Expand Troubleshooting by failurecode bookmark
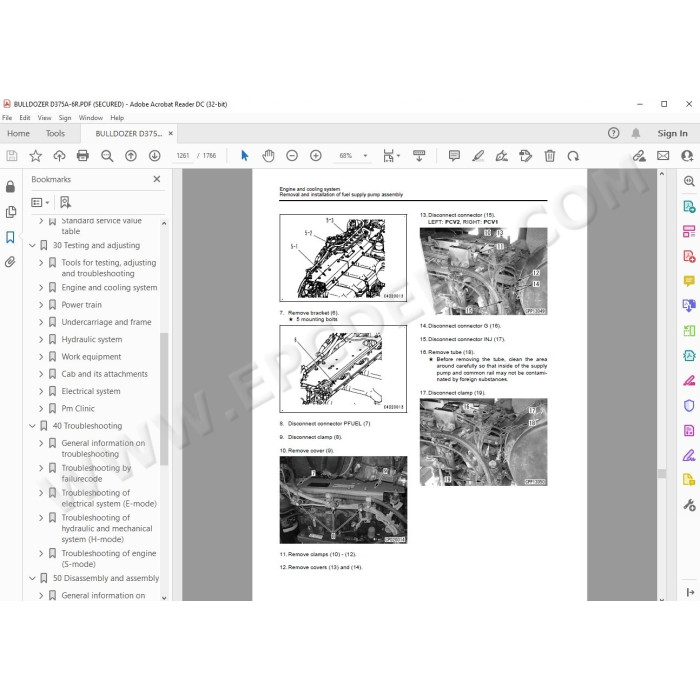 tap(41, 468)
